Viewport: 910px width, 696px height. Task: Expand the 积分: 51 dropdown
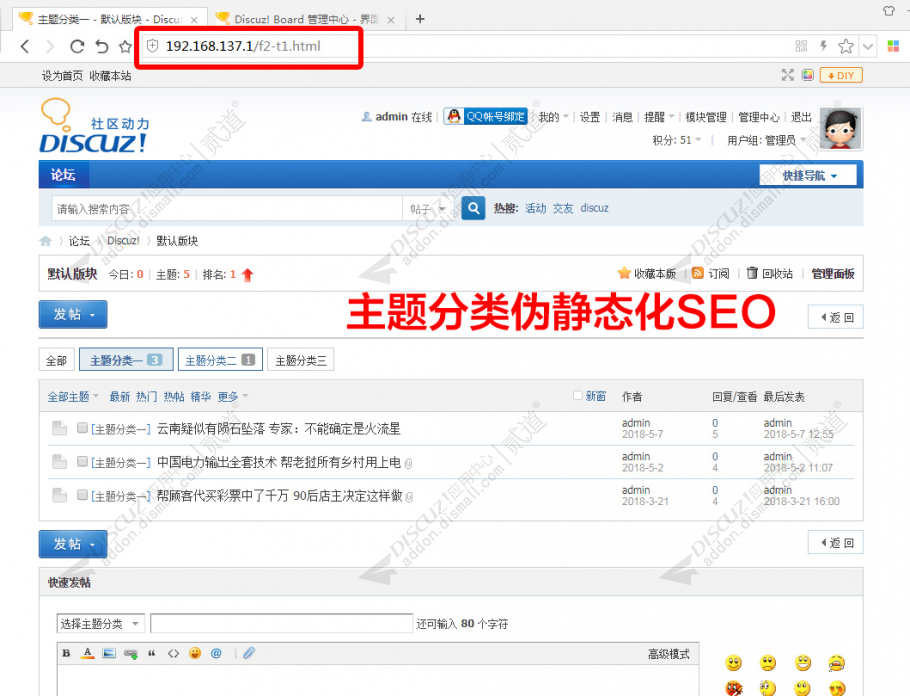(x=677, y=140)
